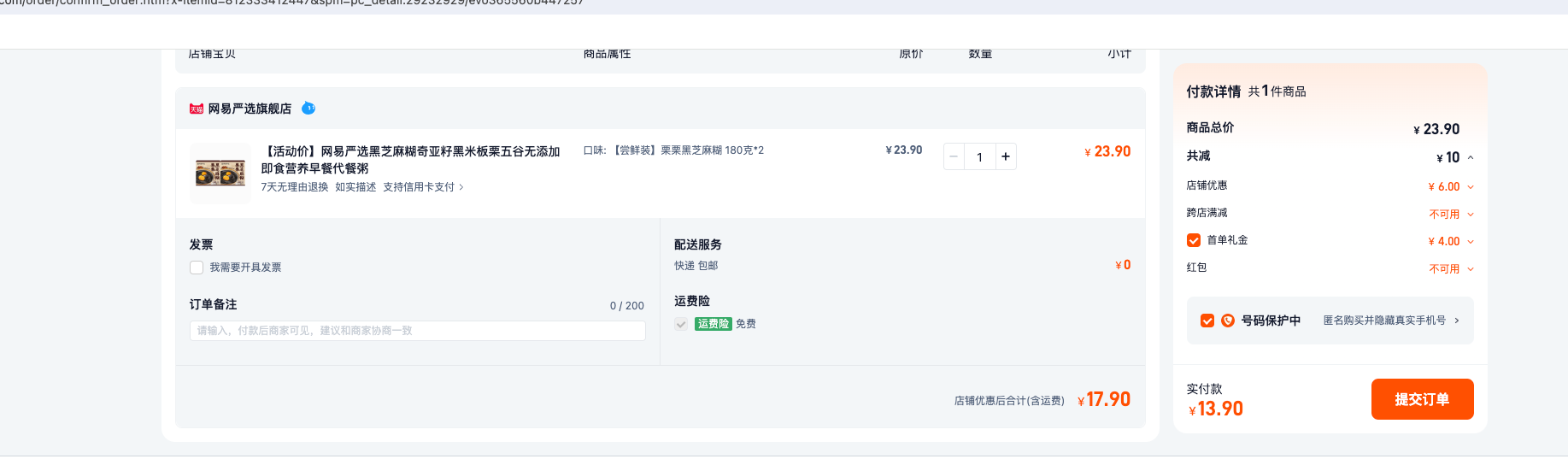Submit the order with 提交订单
Screen dimensions: 1568x459
[x=1422, y=399]
